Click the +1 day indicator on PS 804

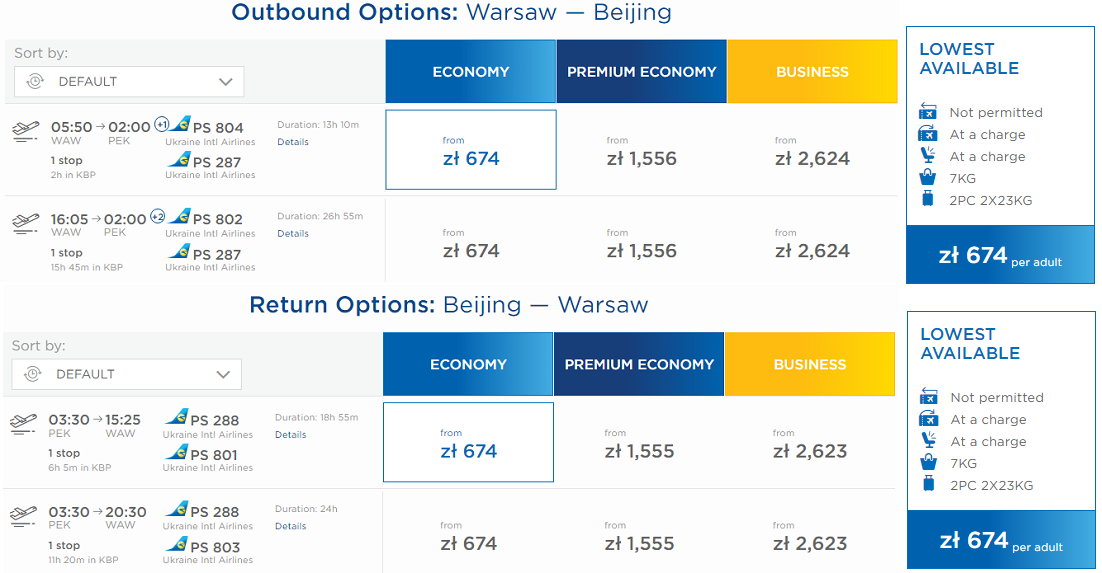point(162,124)
